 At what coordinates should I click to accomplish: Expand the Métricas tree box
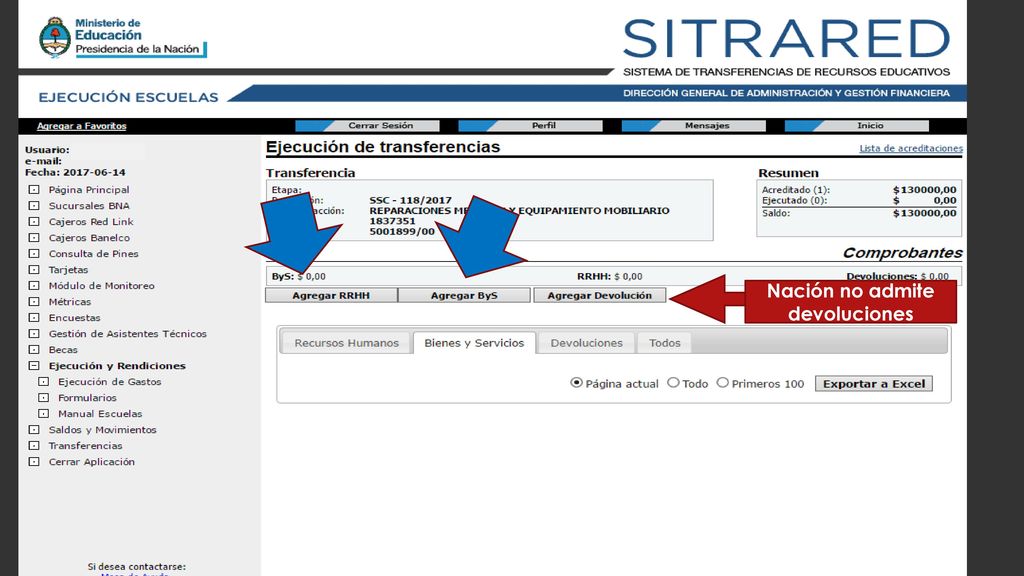34,302
